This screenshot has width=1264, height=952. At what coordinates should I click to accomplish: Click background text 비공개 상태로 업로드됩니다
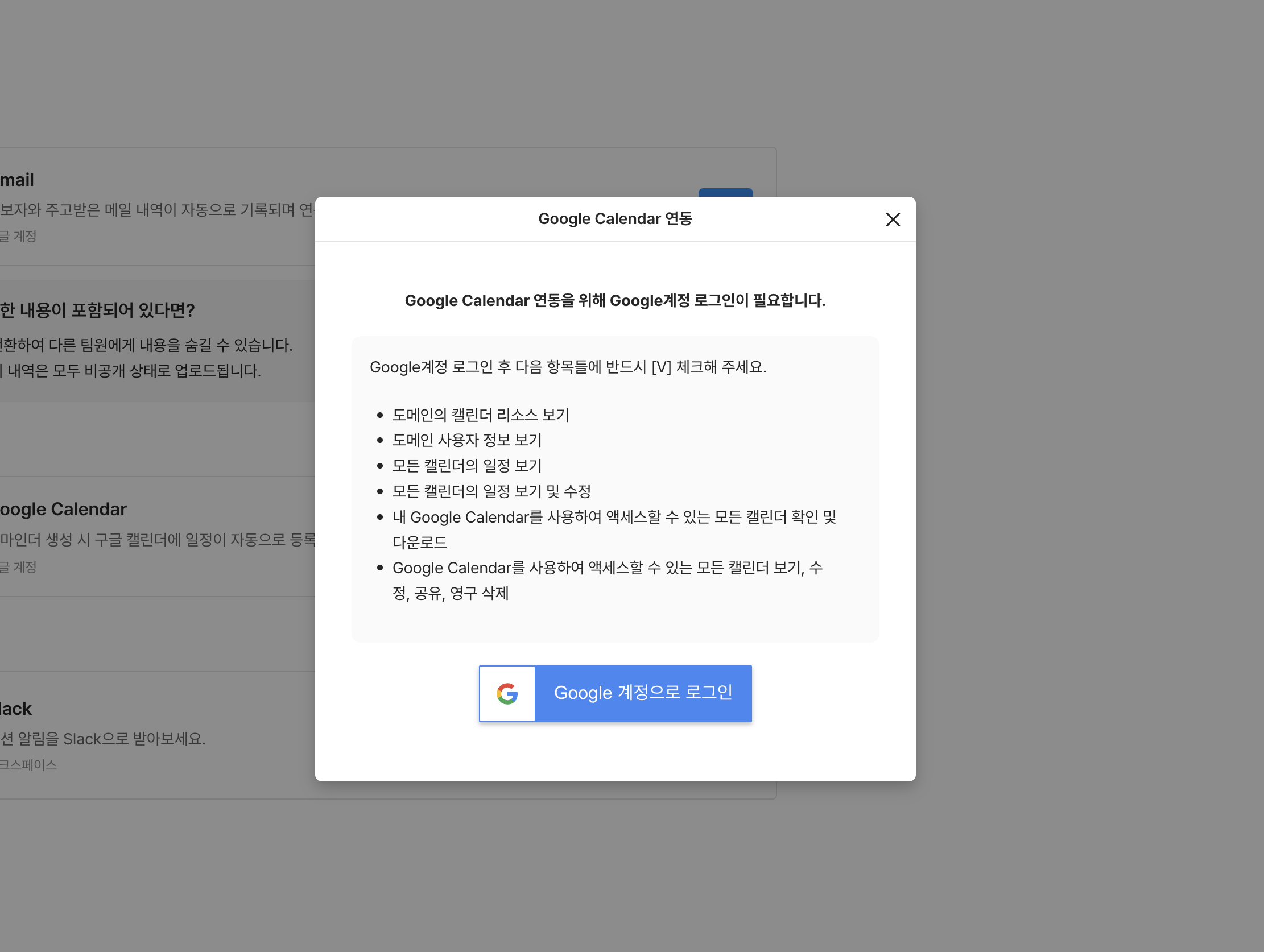click(130, 371)
